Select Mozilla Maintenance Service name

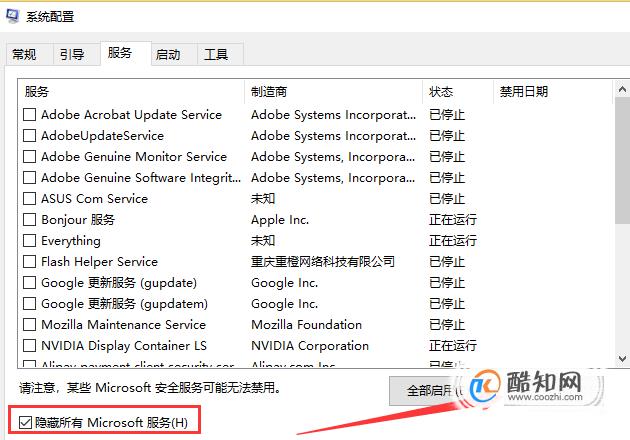click(123, 324)
